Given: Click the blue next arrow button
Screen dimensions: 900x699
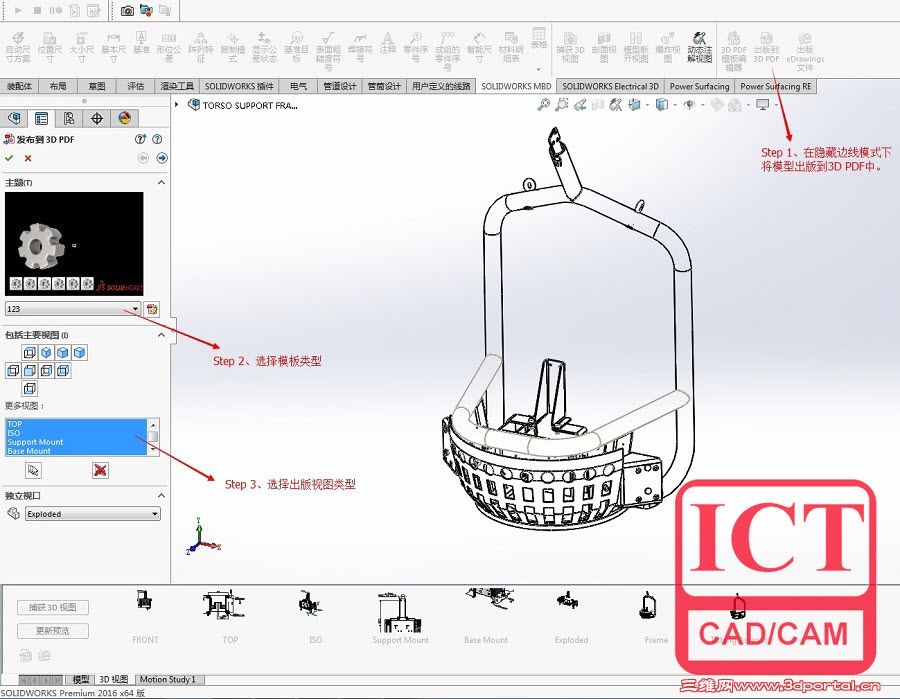Looking at the screenshot, I should click(162, 158).
